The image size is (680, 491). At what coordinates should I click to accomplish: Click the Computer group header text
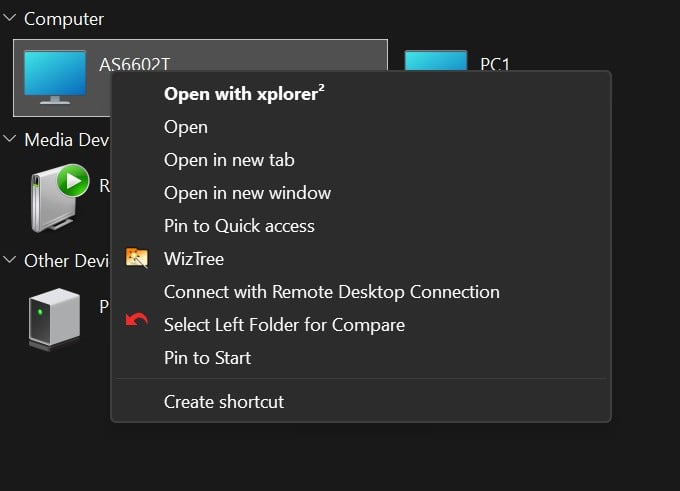point(64,19)
